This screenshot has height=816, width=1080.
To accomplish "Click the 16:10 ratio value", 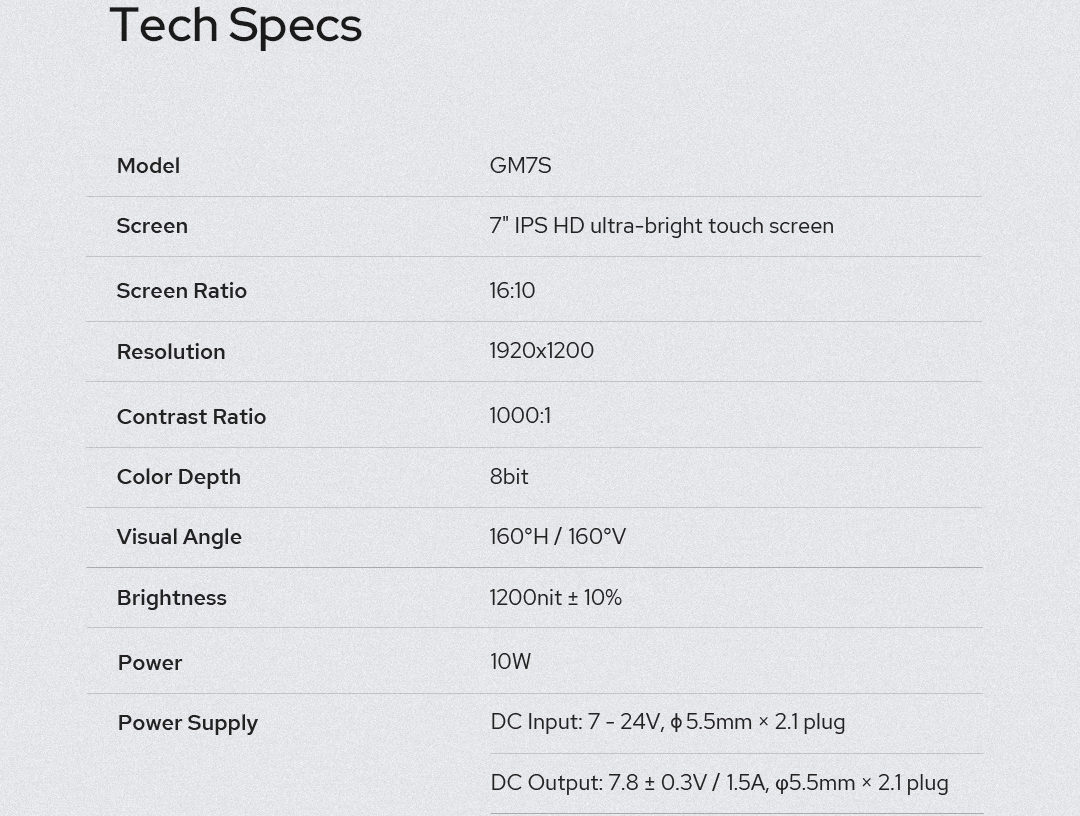I will [512, 291].
